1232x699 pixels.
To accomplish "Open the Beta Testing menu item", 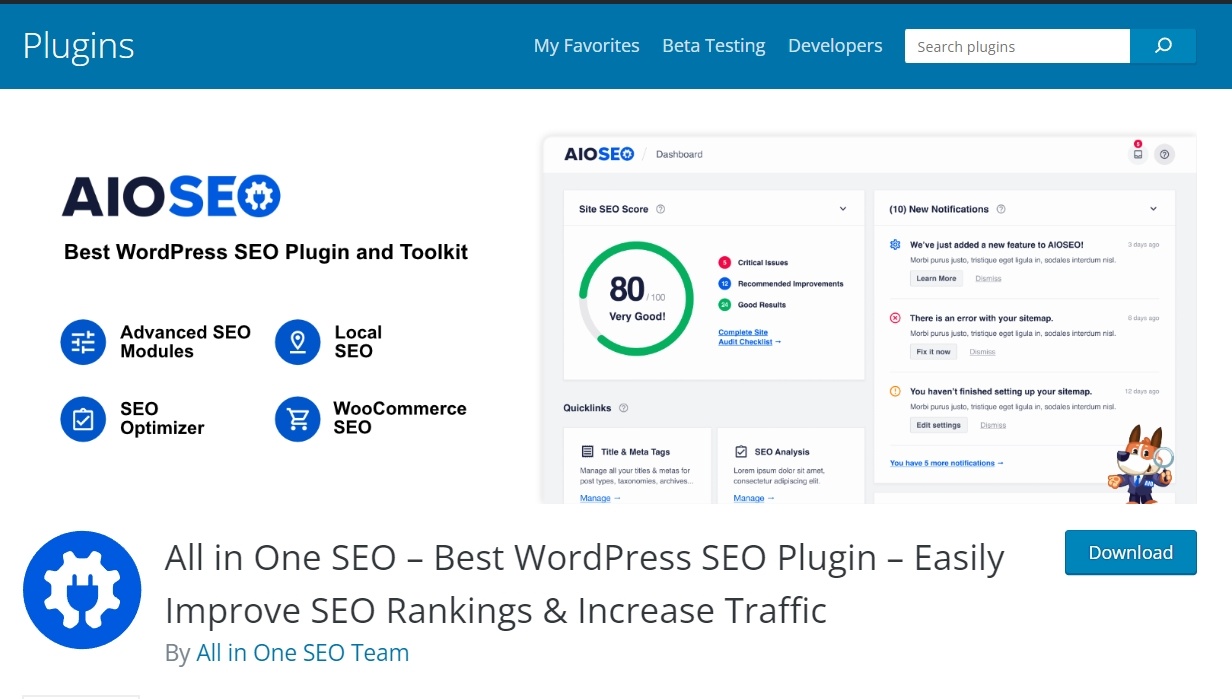I will point(714,46).
